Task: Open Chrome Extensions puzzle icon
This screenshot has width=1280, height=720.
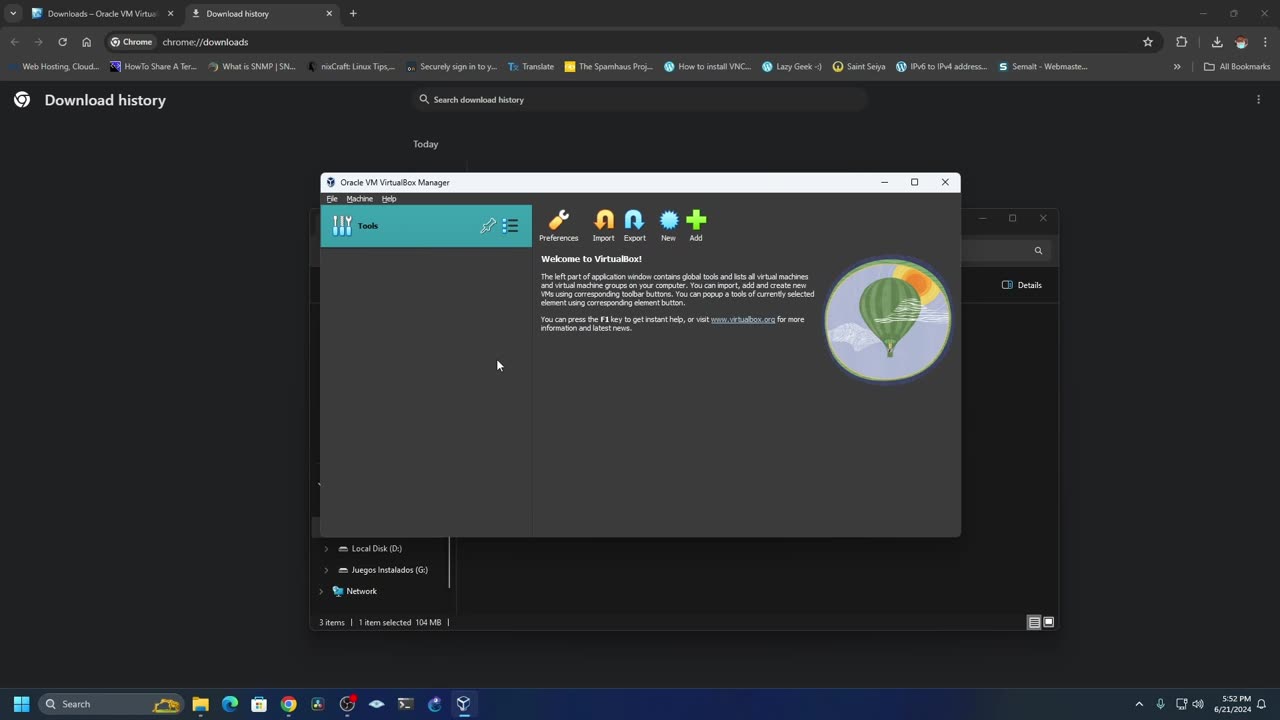Action: (x=1182, y=42)
